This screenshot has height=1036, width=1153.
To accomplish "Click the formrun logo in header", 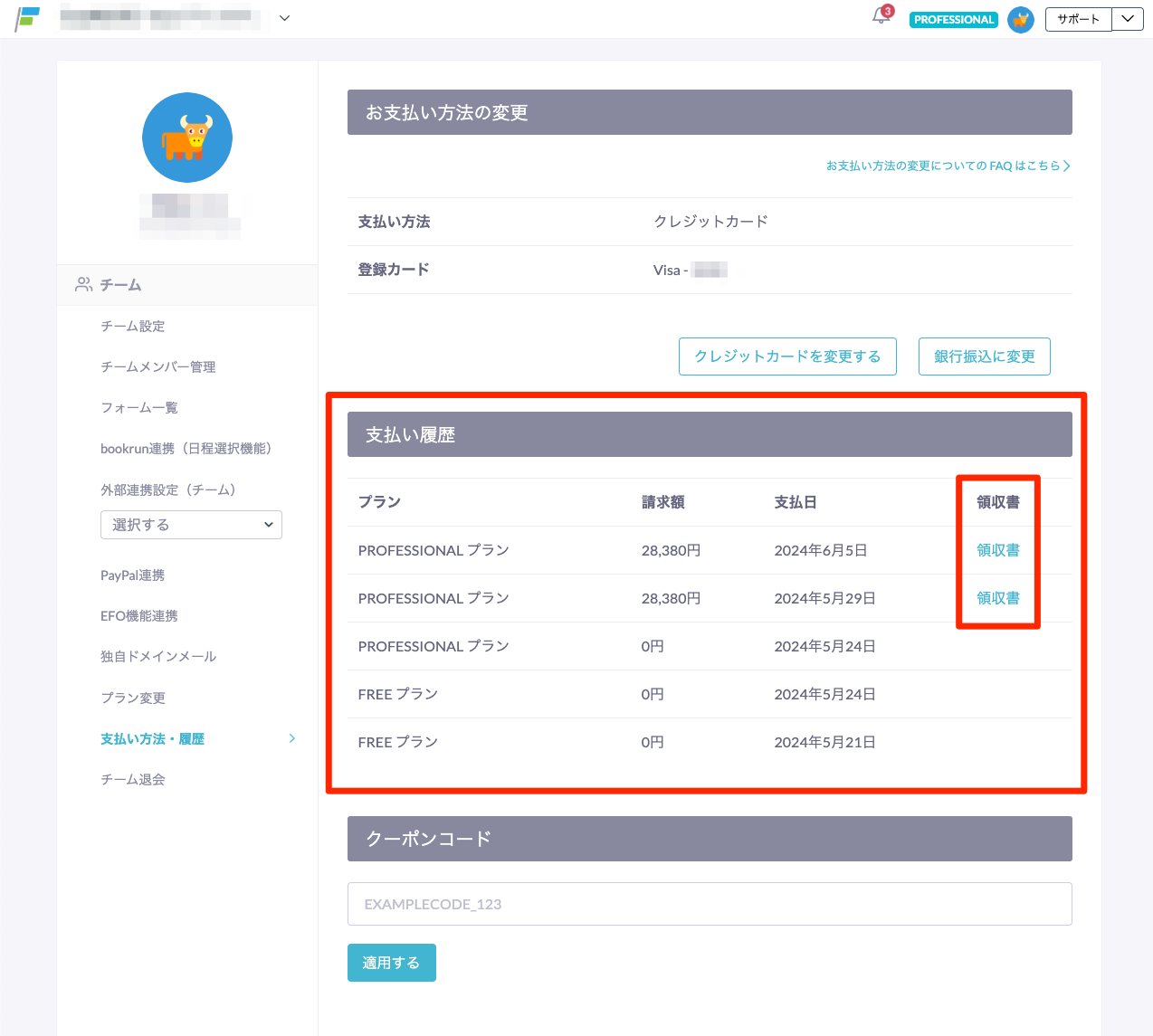I will [x=28, y=19].
